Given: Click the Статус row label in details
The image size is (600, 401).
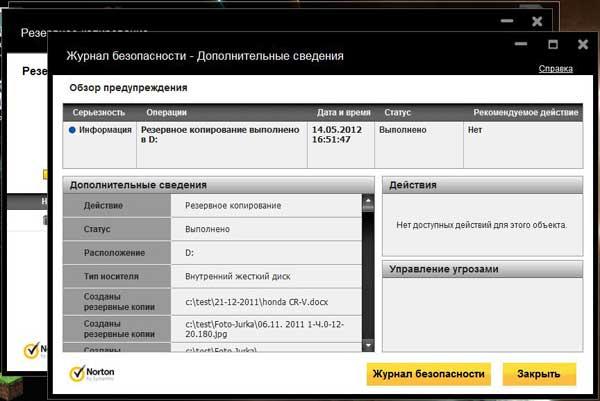Looking at the screenshot, I should pos(117,229).
